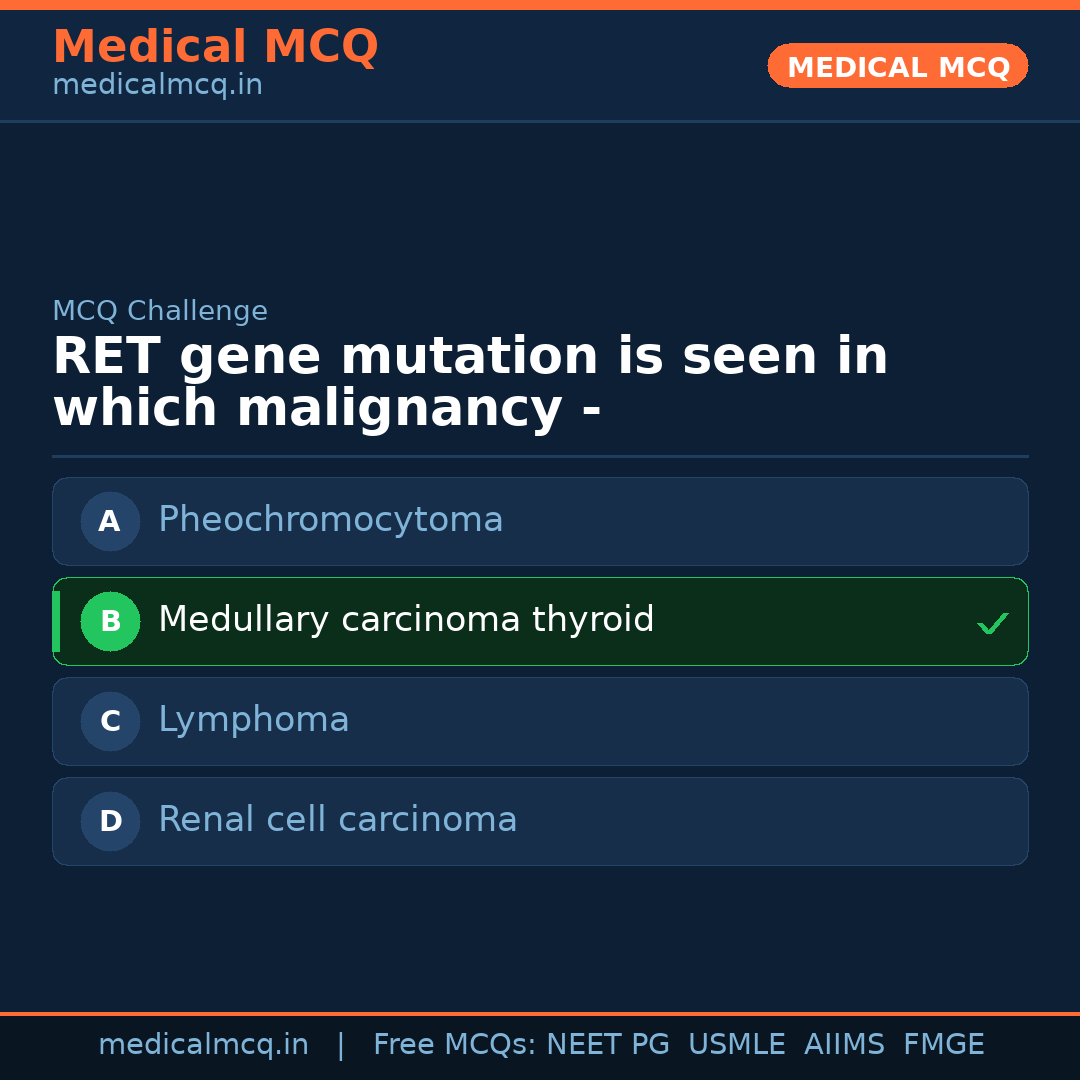Open the medicalmcq.in link in the footer
The height and width of the screenshot is (1080, 1080).
point(203,1045)
